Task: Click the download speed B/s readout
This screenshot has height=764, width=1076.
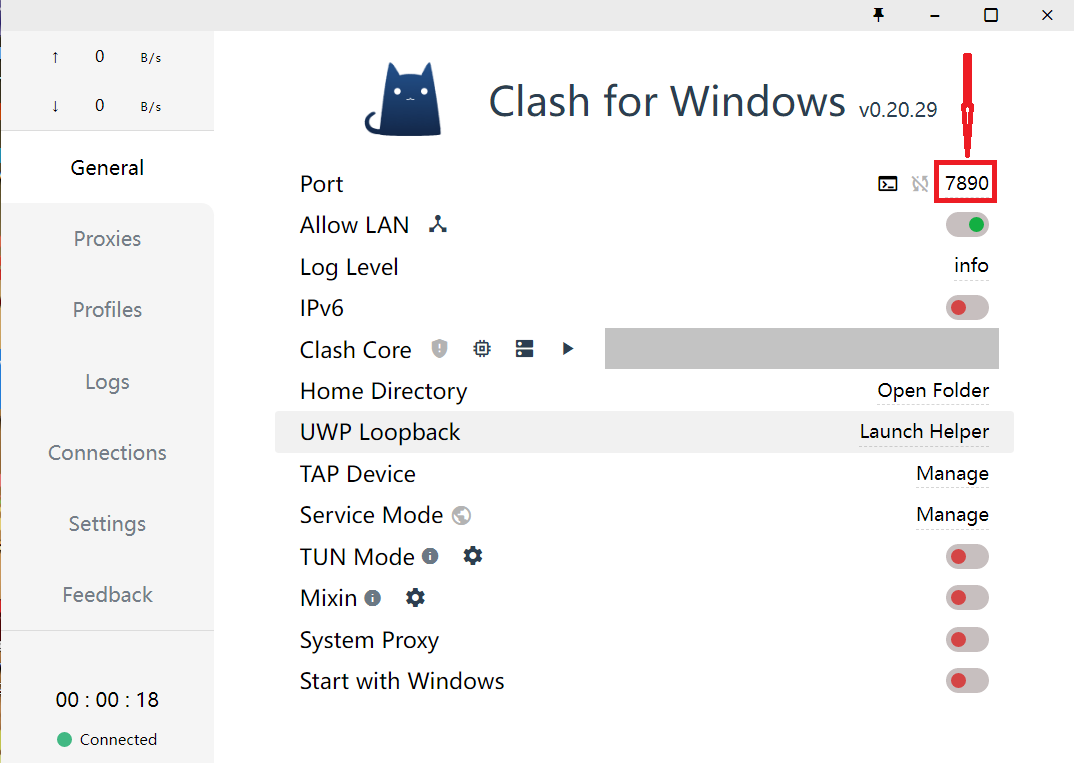Action: (x=150, y=106)
